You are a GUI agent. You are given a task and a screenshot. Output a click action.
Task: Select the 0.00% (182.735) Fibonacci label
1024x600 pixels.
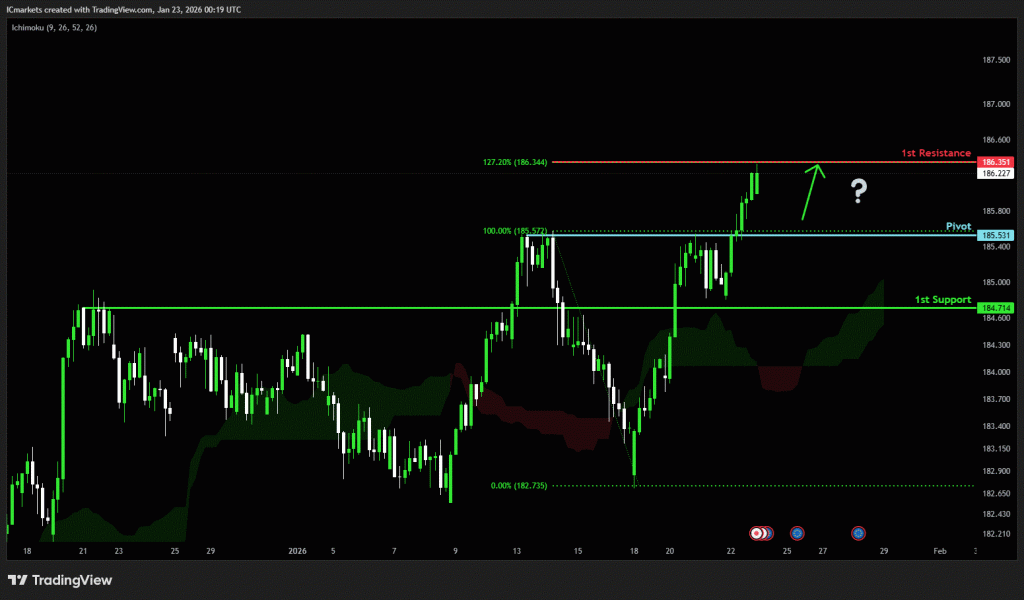pyautogui.click(x=518, y=486)
